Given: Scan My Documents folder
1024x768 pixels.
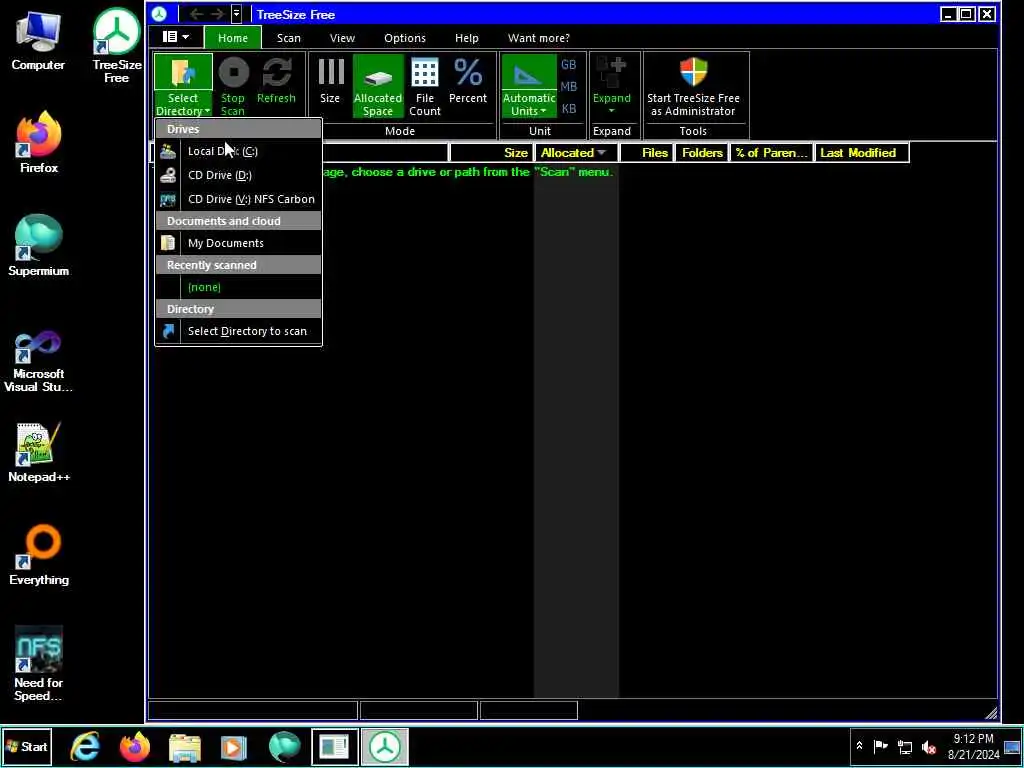Looking at the screenshot, I should tap(238, 243).
